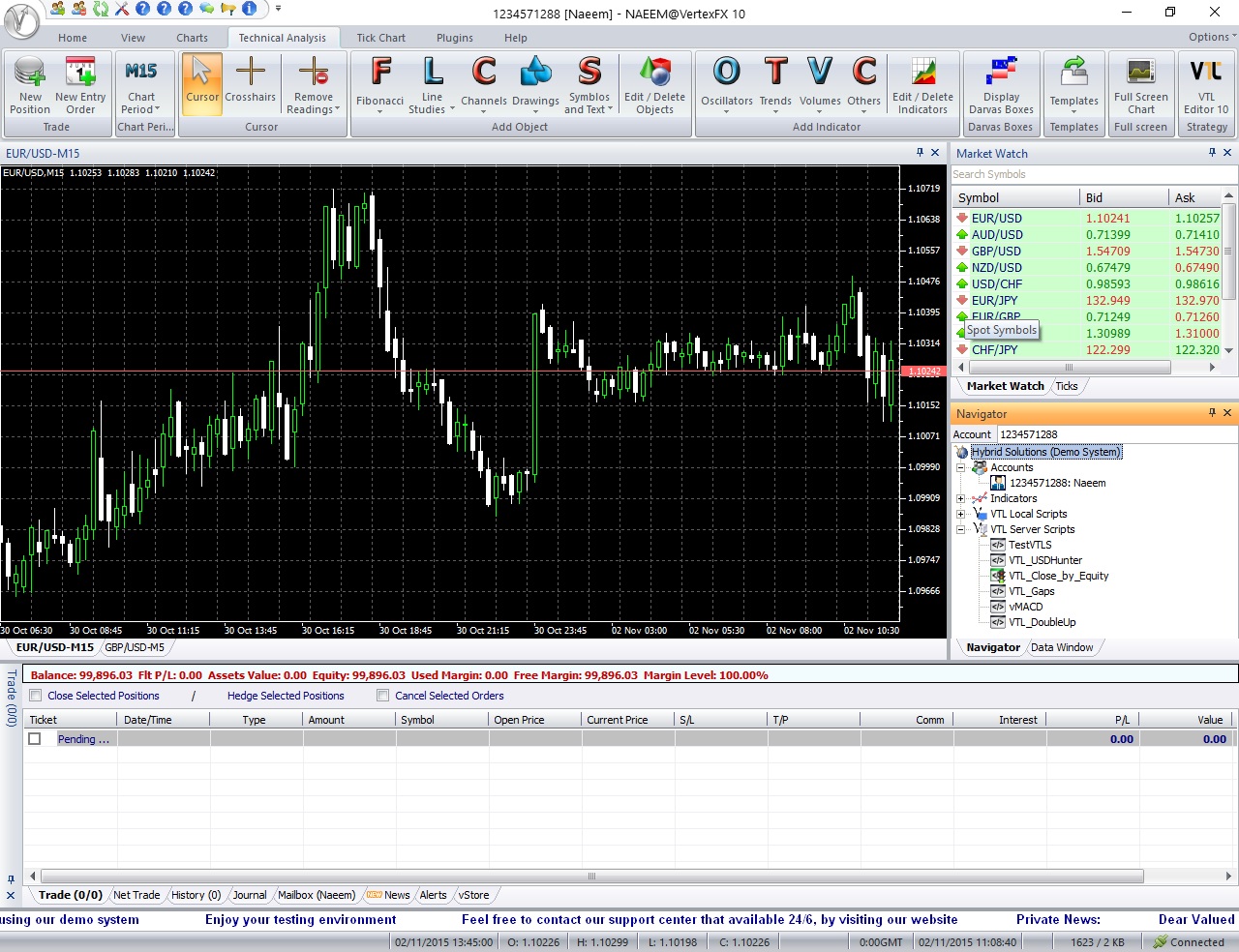Pin the Market Watch panel
The image size is (1239, 952).
pyautogui.click(x=1212, y=153)
